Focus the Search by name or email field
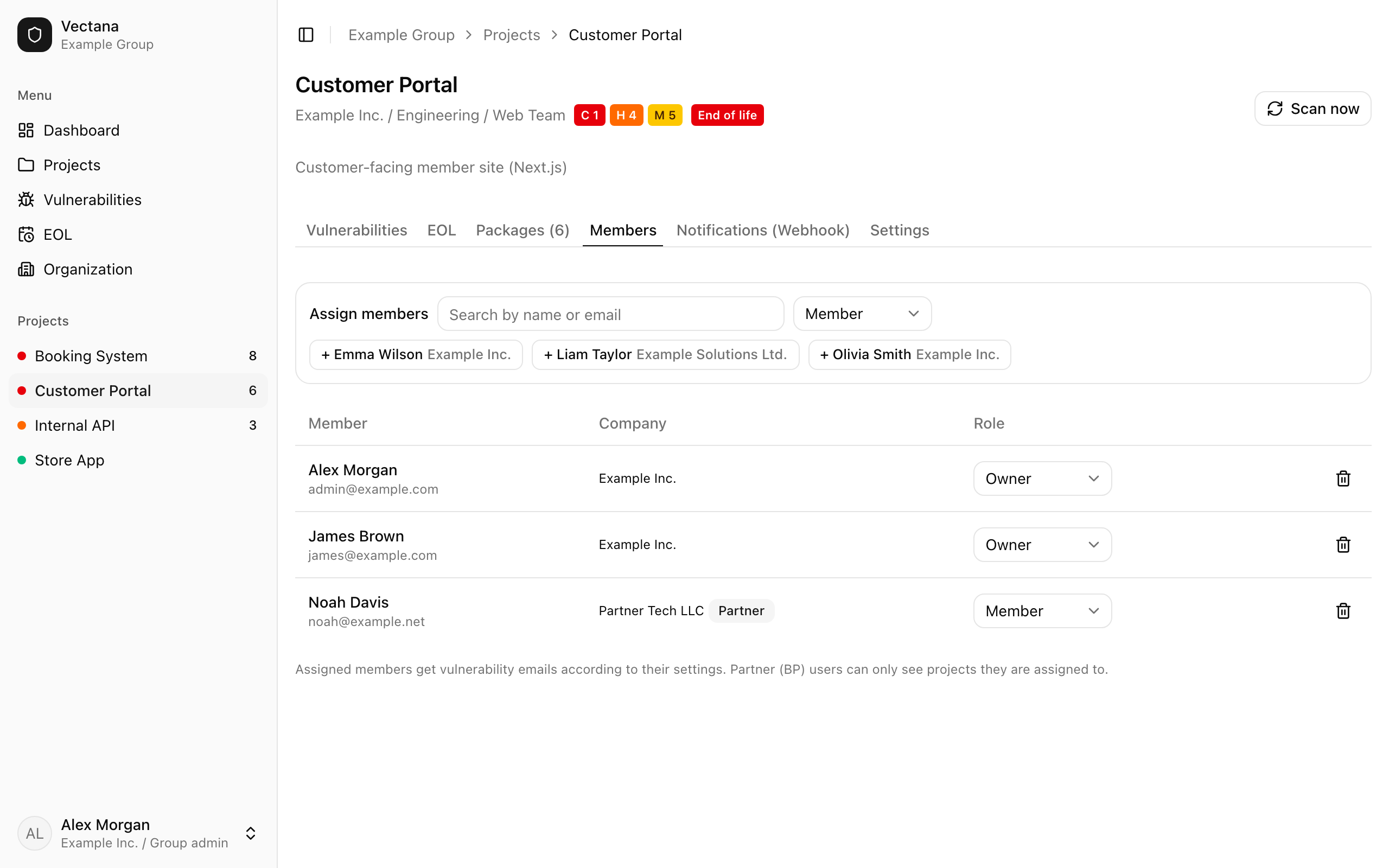Screen dimensions: 1389x868 (611, 314)
